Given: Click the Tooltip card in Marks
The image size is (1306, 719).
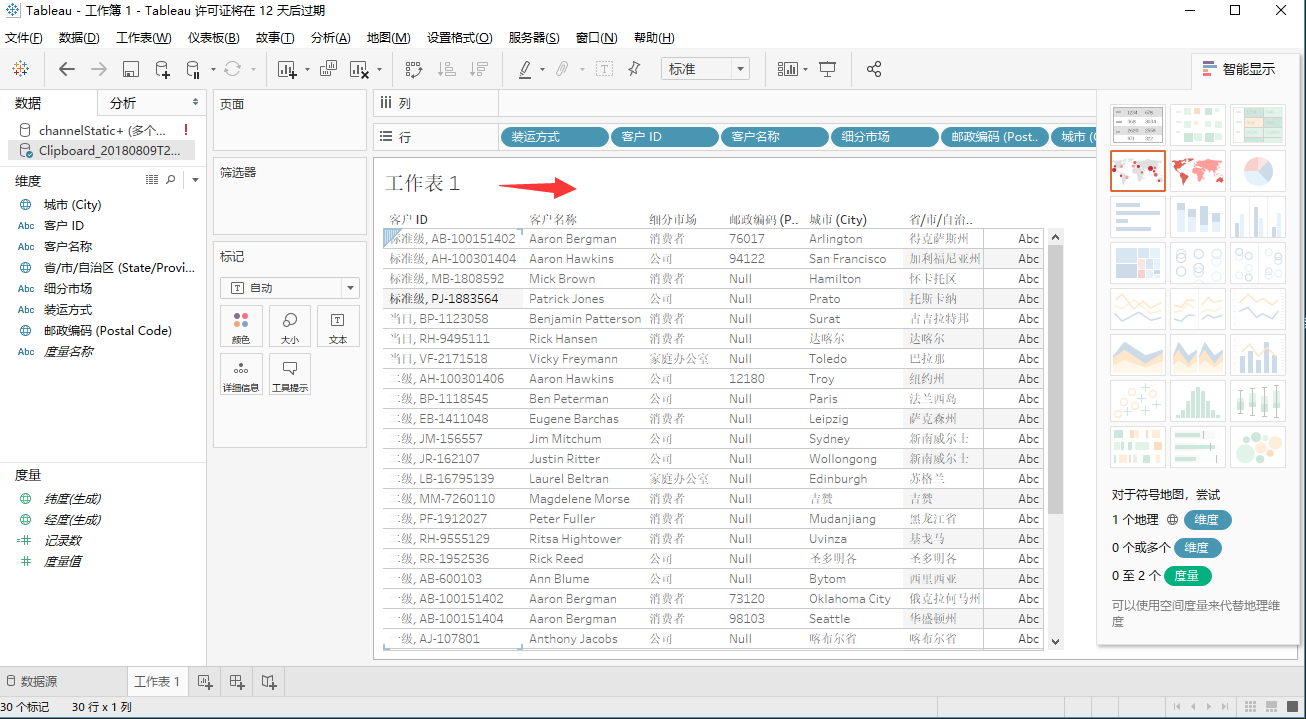Looking at the screenshot, I should tap(290, 374).
